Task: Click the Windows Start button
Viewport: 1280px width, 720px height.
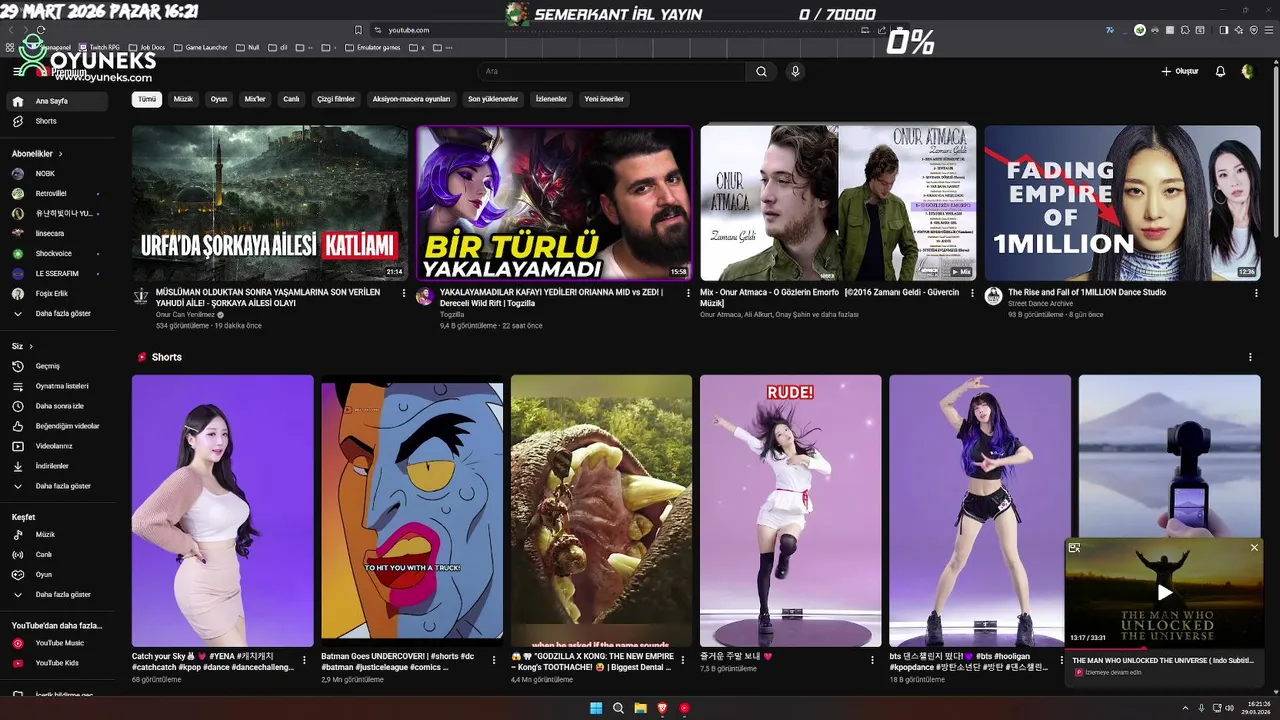Action: click(596, 708)
